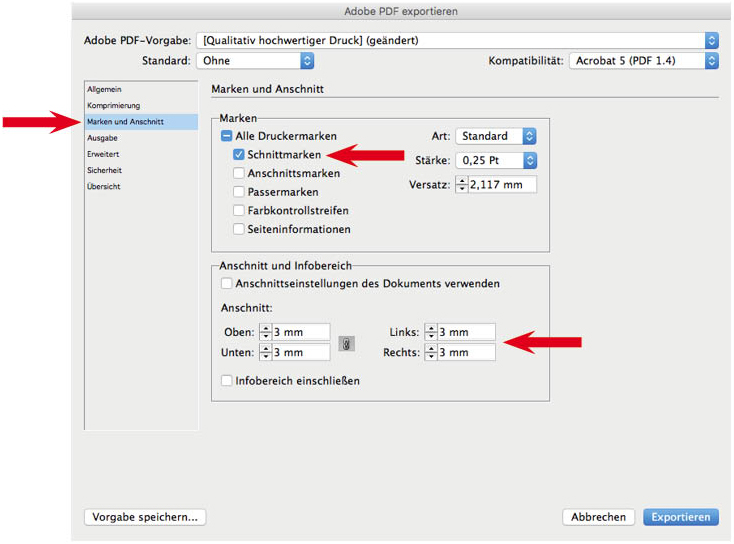
Task: Click the Exportieren button
Action: tap(681, 517)
